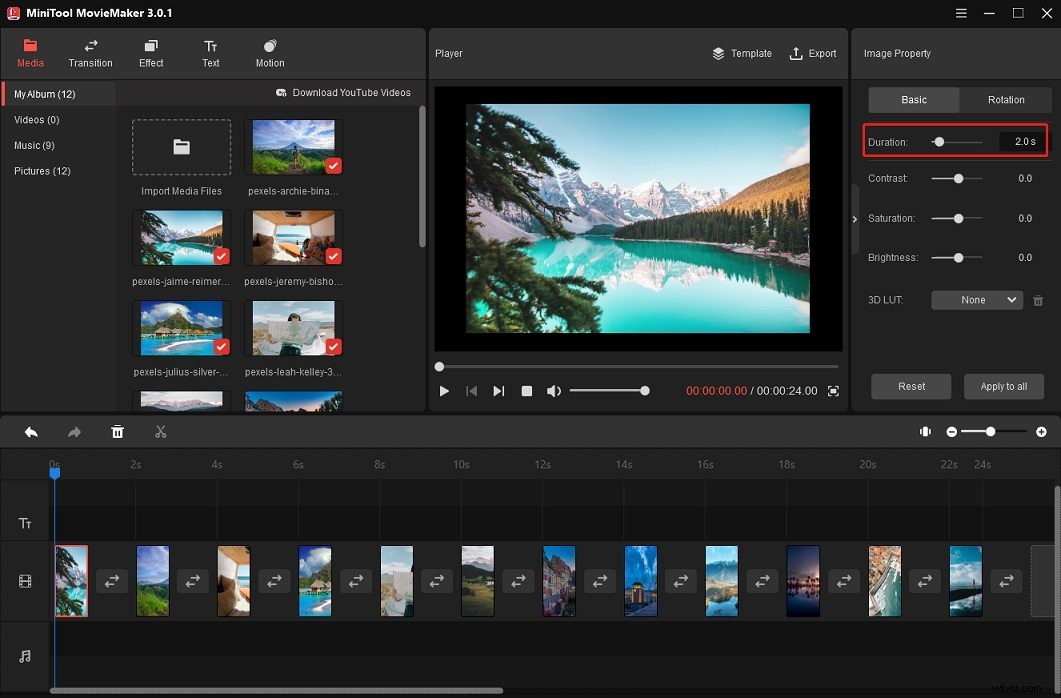
Task: Play the video in the Player
Action: (444, 391)
